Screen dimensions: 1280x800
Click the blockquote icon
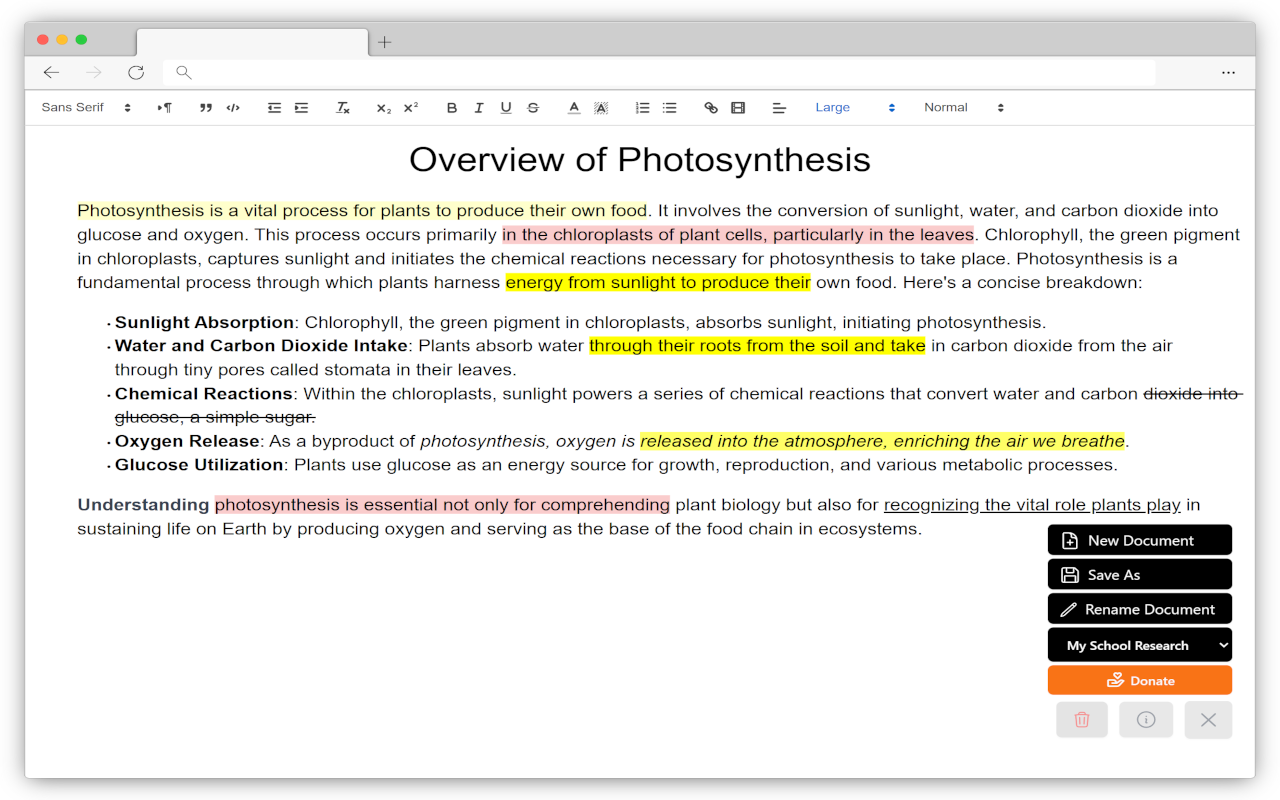[206, 108]
